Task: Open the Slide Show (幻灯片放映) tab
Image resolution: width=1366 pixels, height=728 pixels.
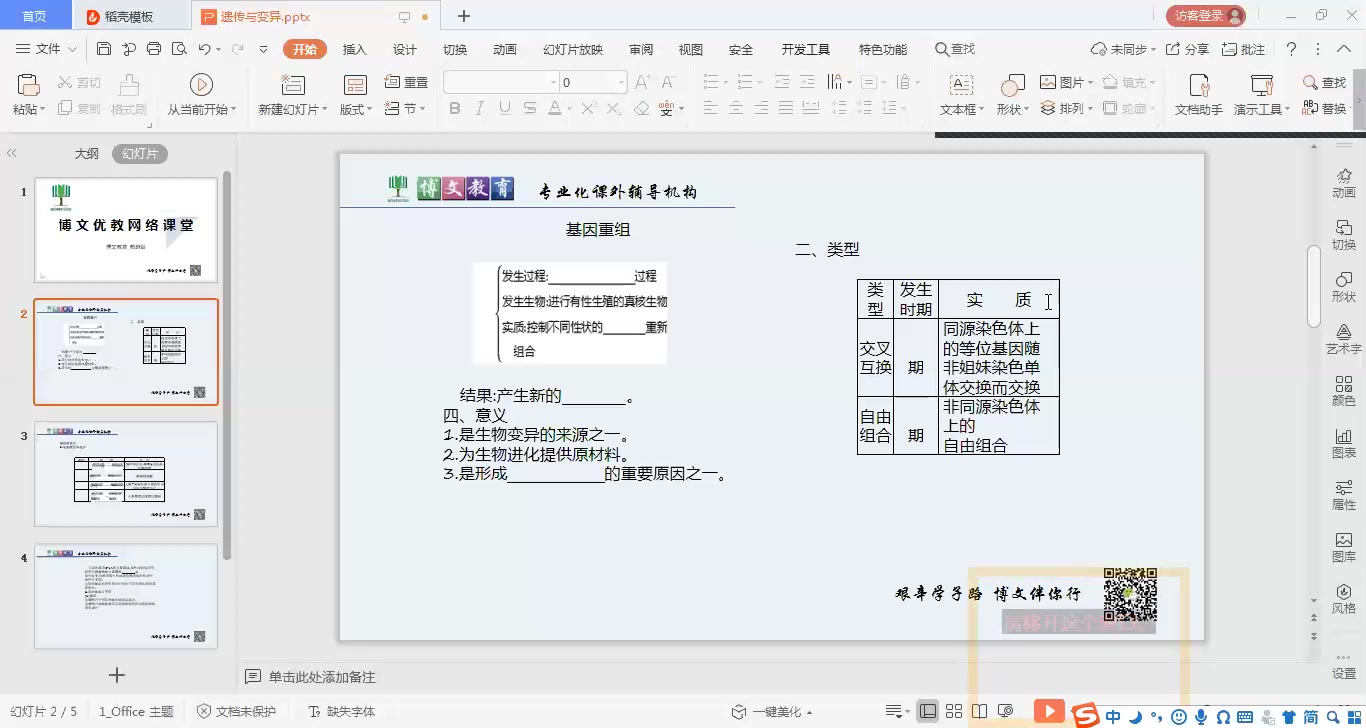Action: 573,49
